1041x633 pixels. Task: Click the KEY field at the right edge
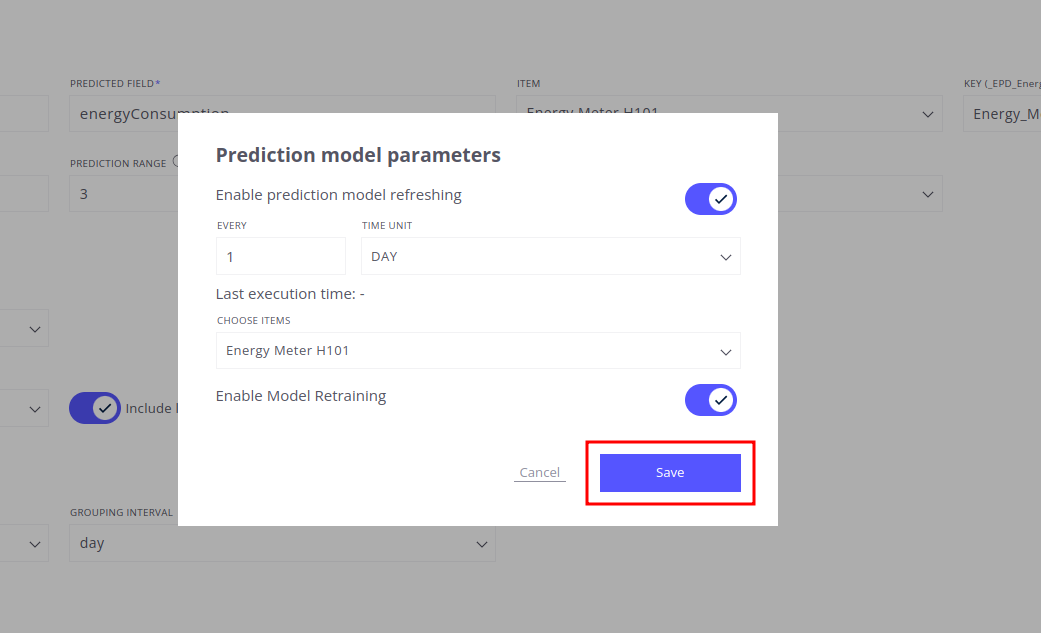click(x=1002, y=114)
